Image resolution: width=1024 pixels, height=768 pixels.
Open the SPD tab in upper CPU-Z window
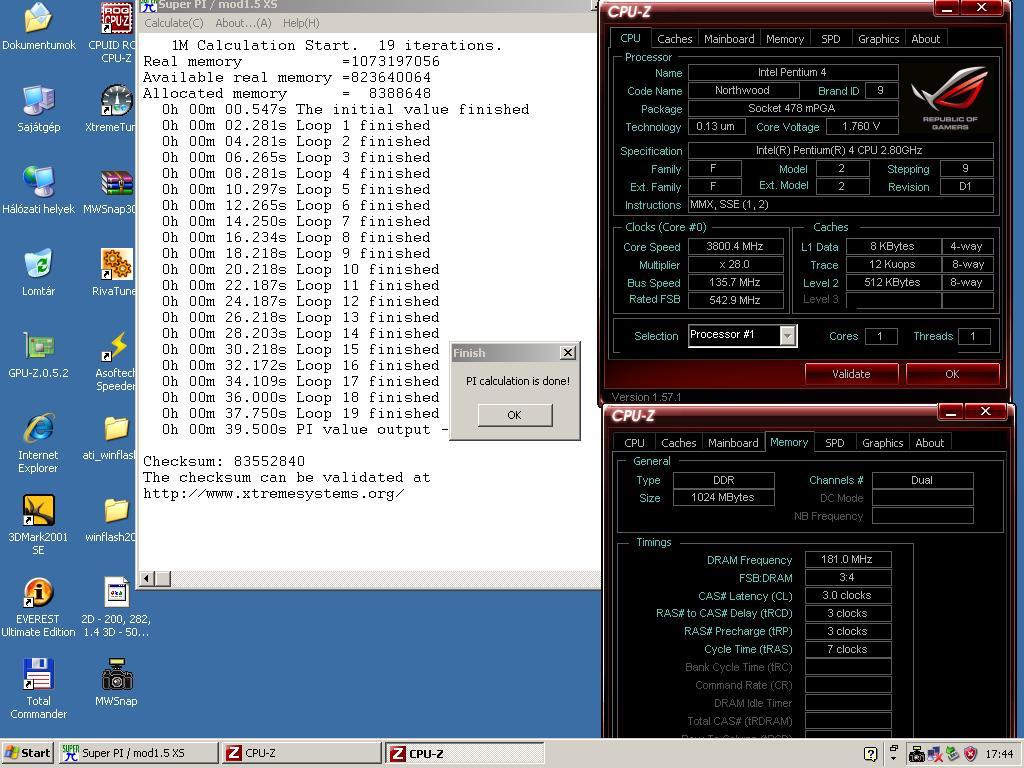pos(831,39)
